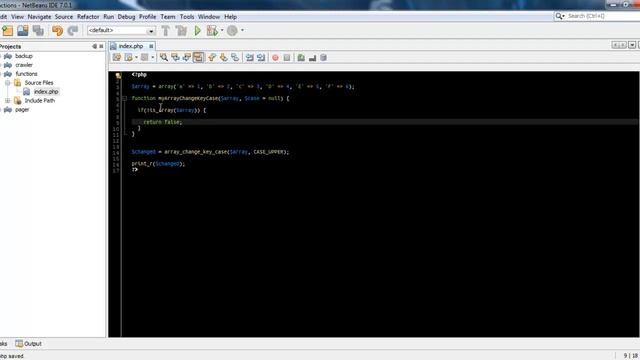Viewport: 640px width, 360px height.
Task: Run the project with green arrow
Action: [x=198, y=31]
